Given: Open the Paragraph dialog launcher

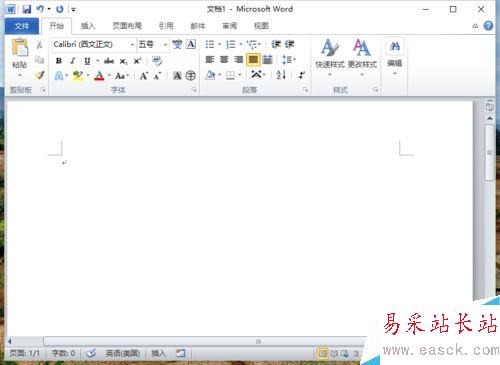Looking at the screenshot, I should 305,90.
